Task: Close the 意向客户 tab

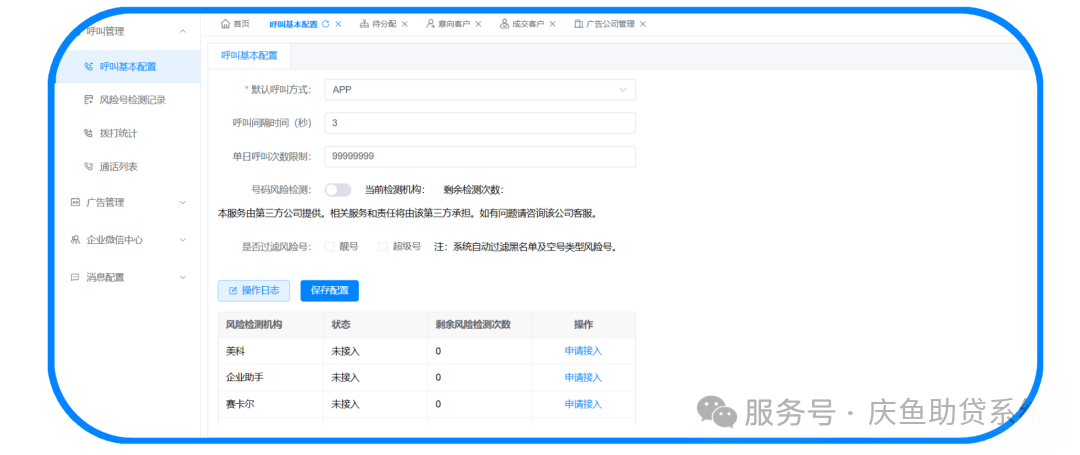Action: tap(478, 23)
